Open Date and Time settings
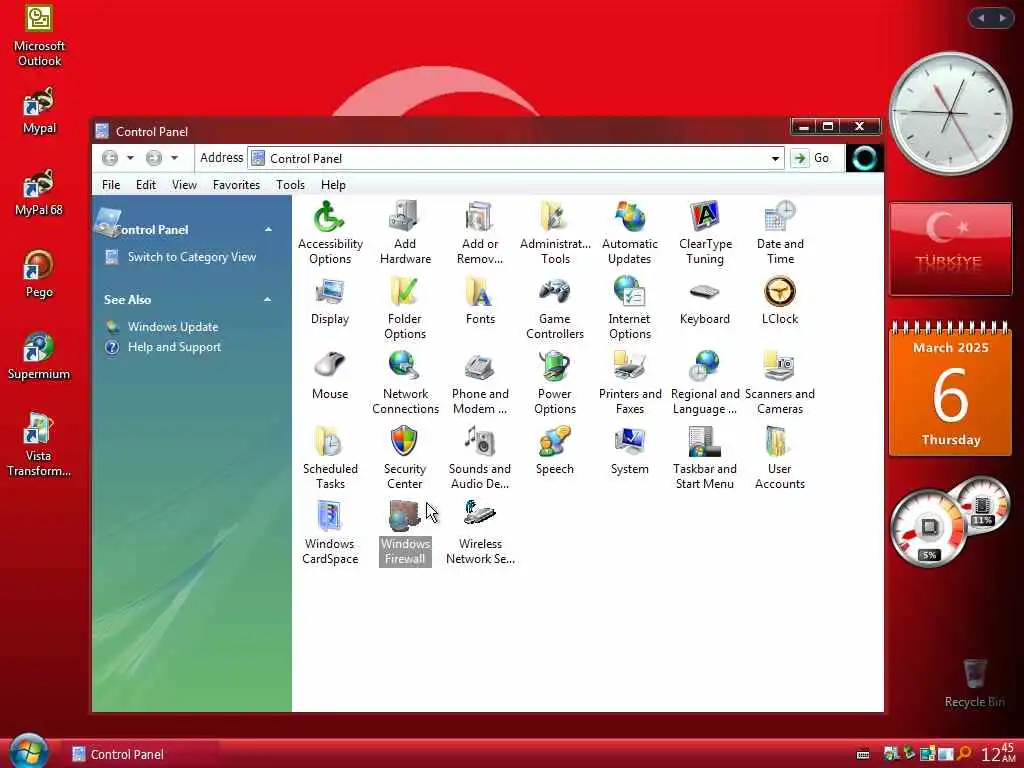1024x768 pixels. click(x=780, y=232)
